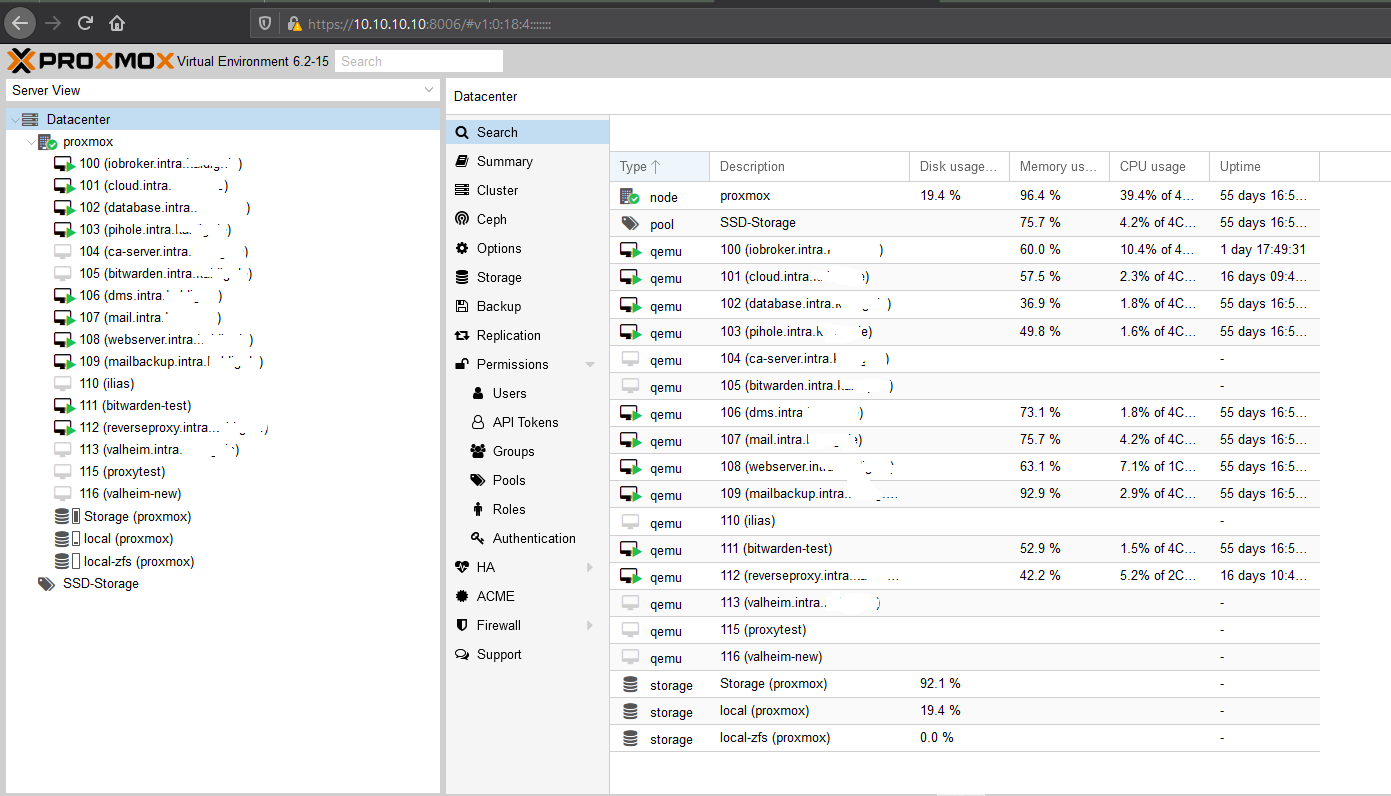Click the Proxmox logo
This screenshot has width=1391, height=796.
[x=91, y=61]
